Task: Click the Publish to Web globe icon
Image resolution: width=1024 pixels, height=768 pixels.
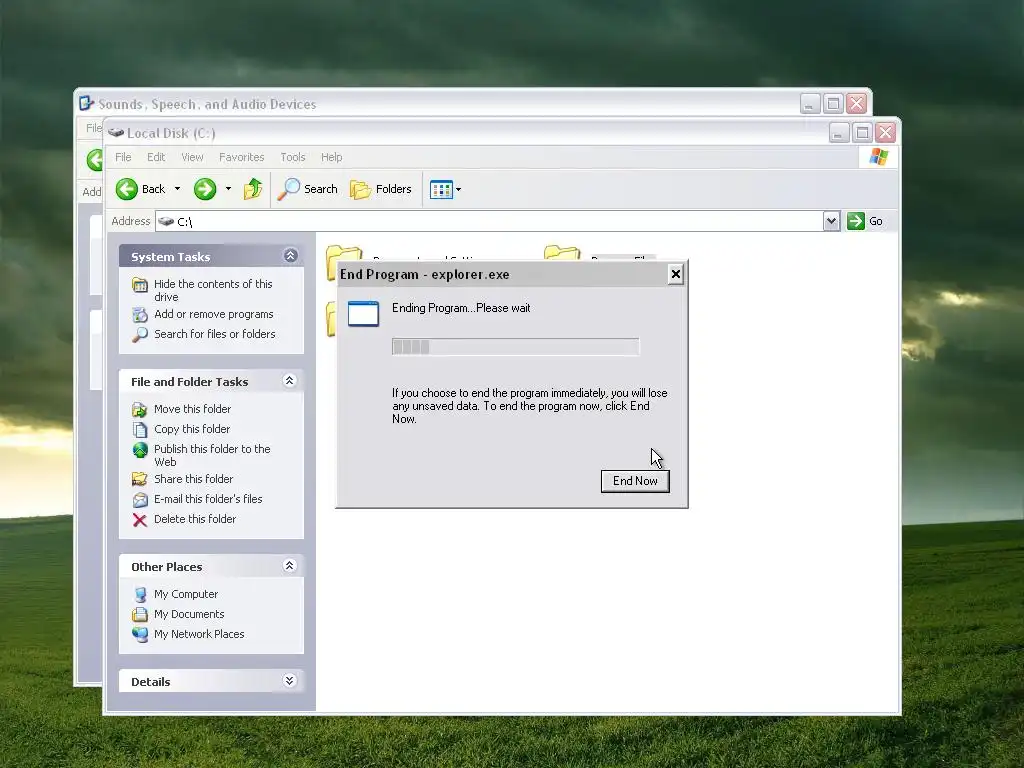Action: tap(140, 450)
